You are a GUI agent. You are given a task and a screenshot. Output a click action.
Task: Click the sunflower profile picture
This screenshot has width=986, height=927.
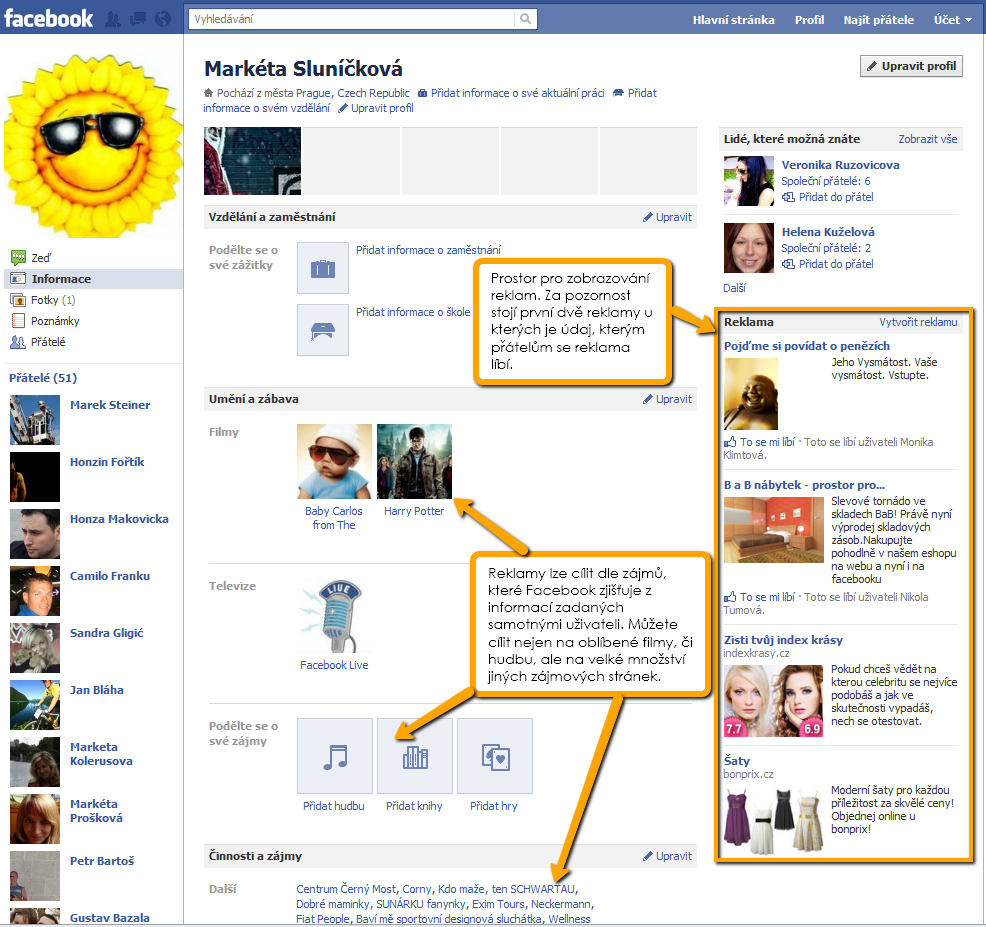pos(93,145)
